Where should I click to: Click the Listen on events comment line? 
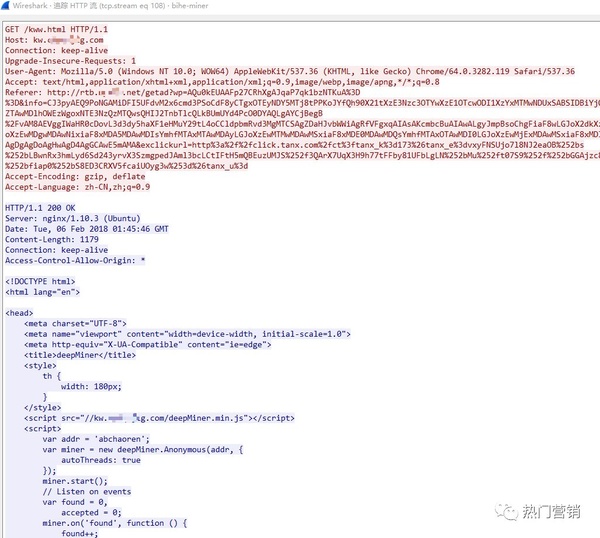tap(87, 492)
